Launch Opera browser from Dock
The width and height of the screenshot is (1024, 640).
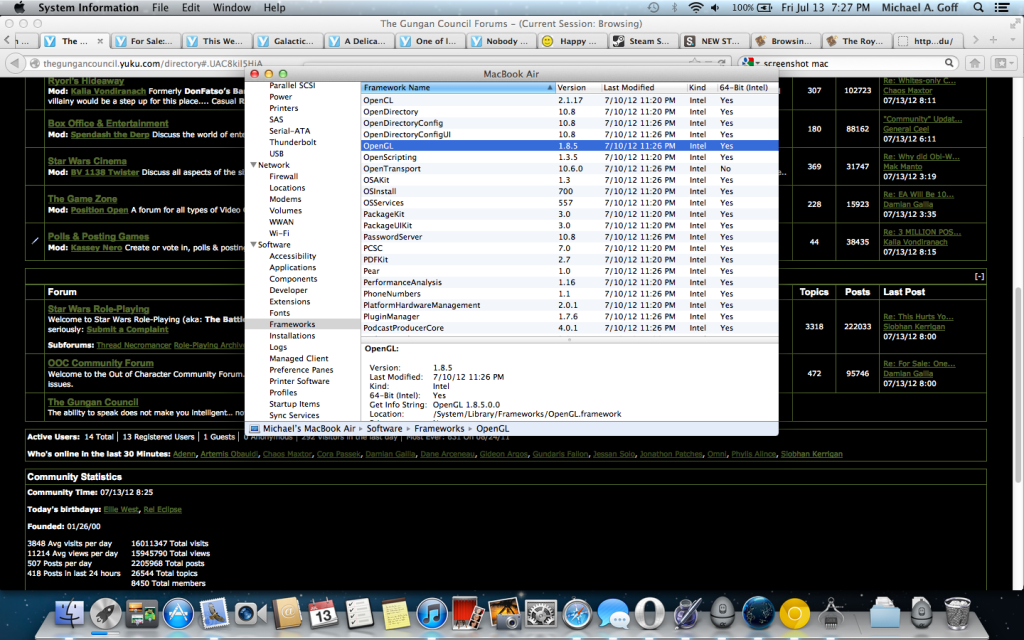pyautogui.click(x=650, y=615)
